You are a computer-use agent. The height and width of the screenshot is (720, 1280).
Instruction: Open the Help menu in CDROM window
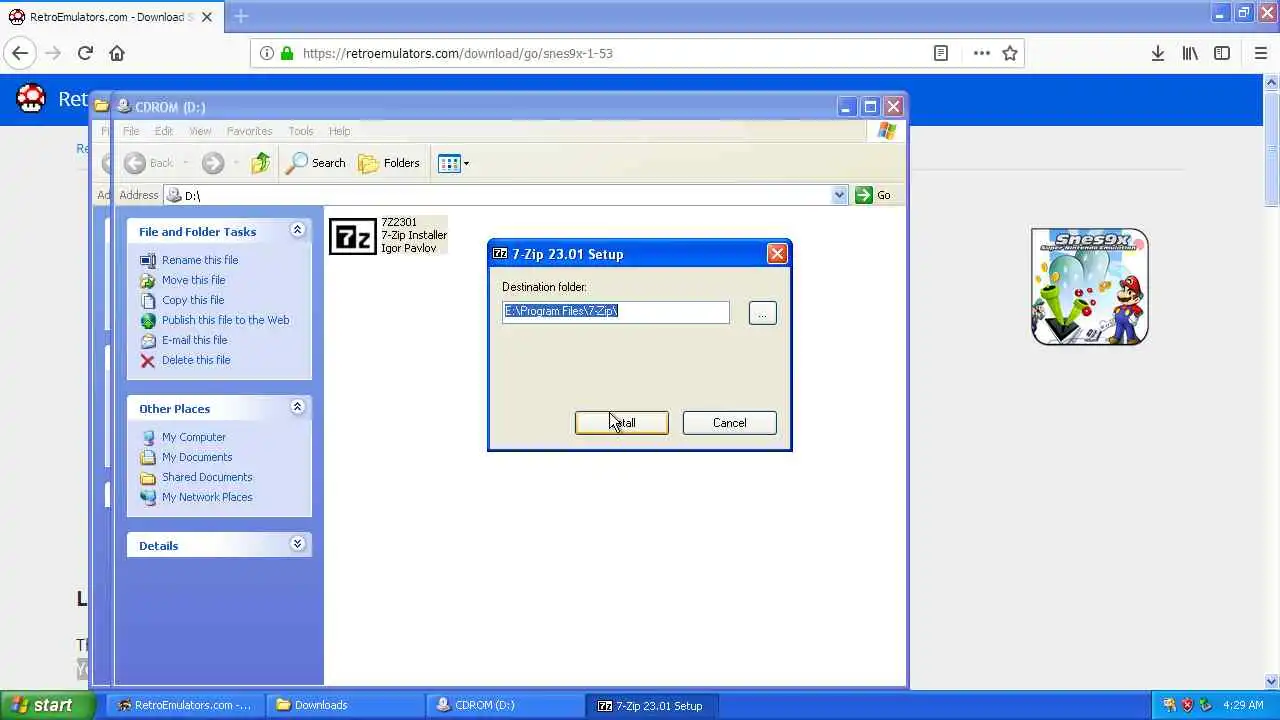[340, 131]
